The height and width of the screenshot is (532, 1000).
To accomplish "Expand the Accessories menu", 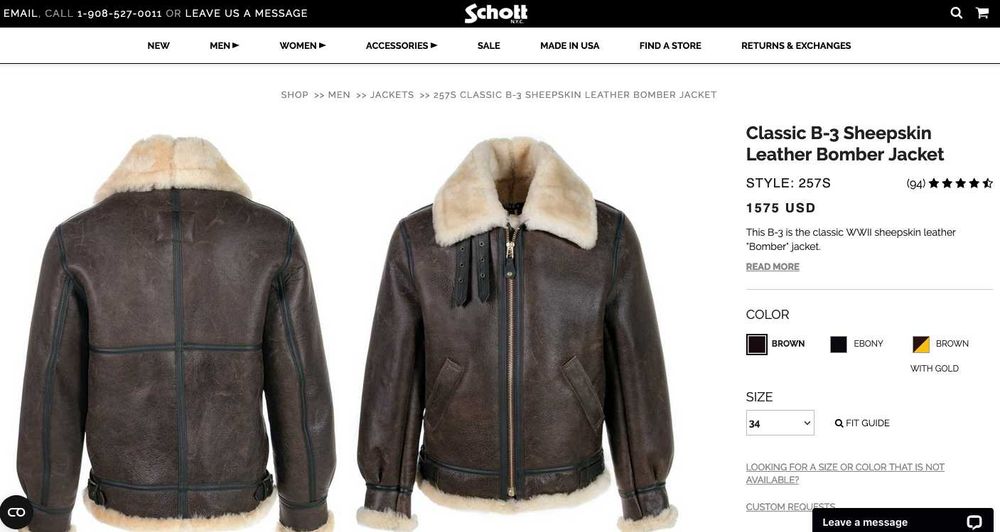I will click(x=401, y=45).
